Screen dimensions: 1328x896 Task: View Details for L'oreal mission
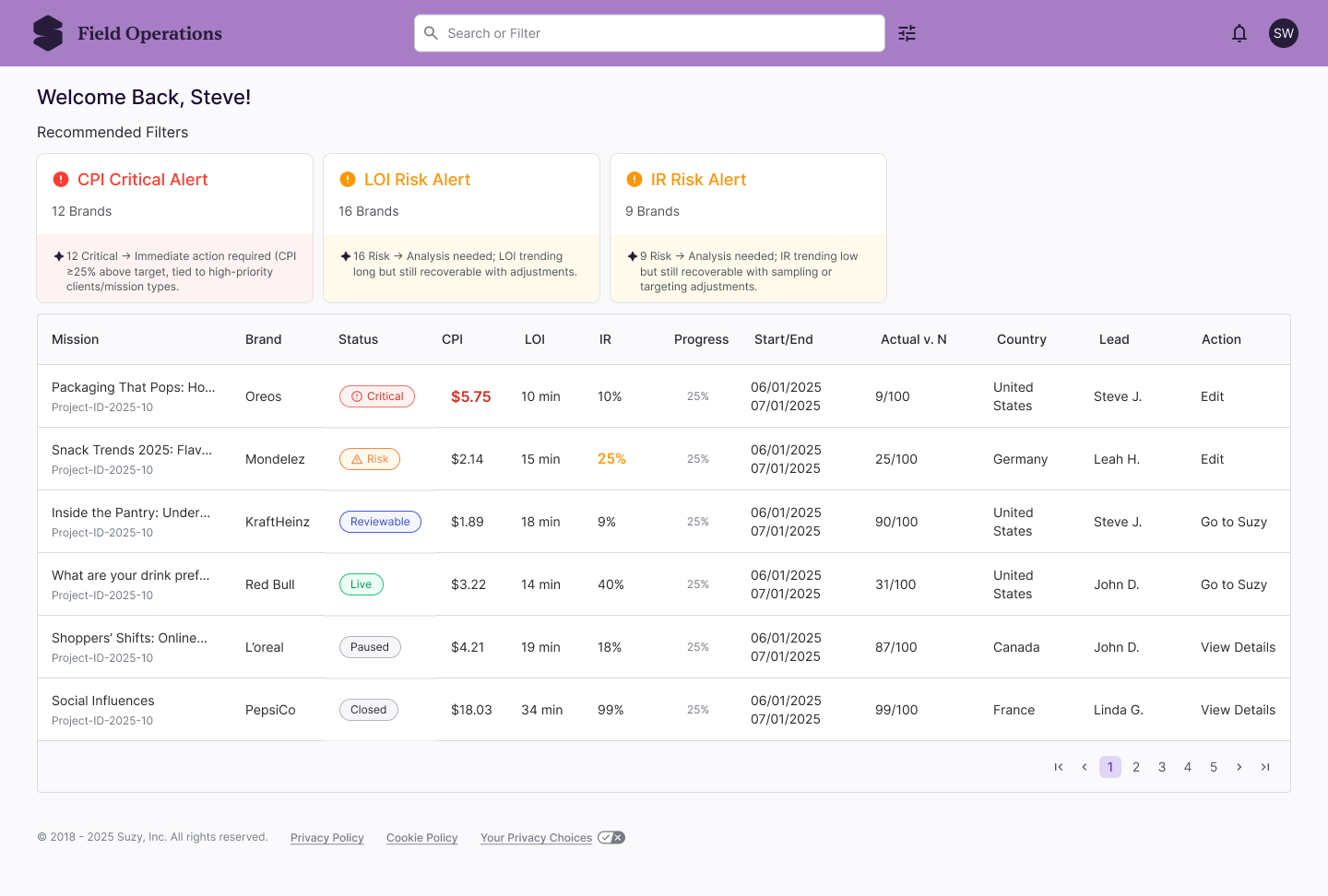click(1238, 647)
